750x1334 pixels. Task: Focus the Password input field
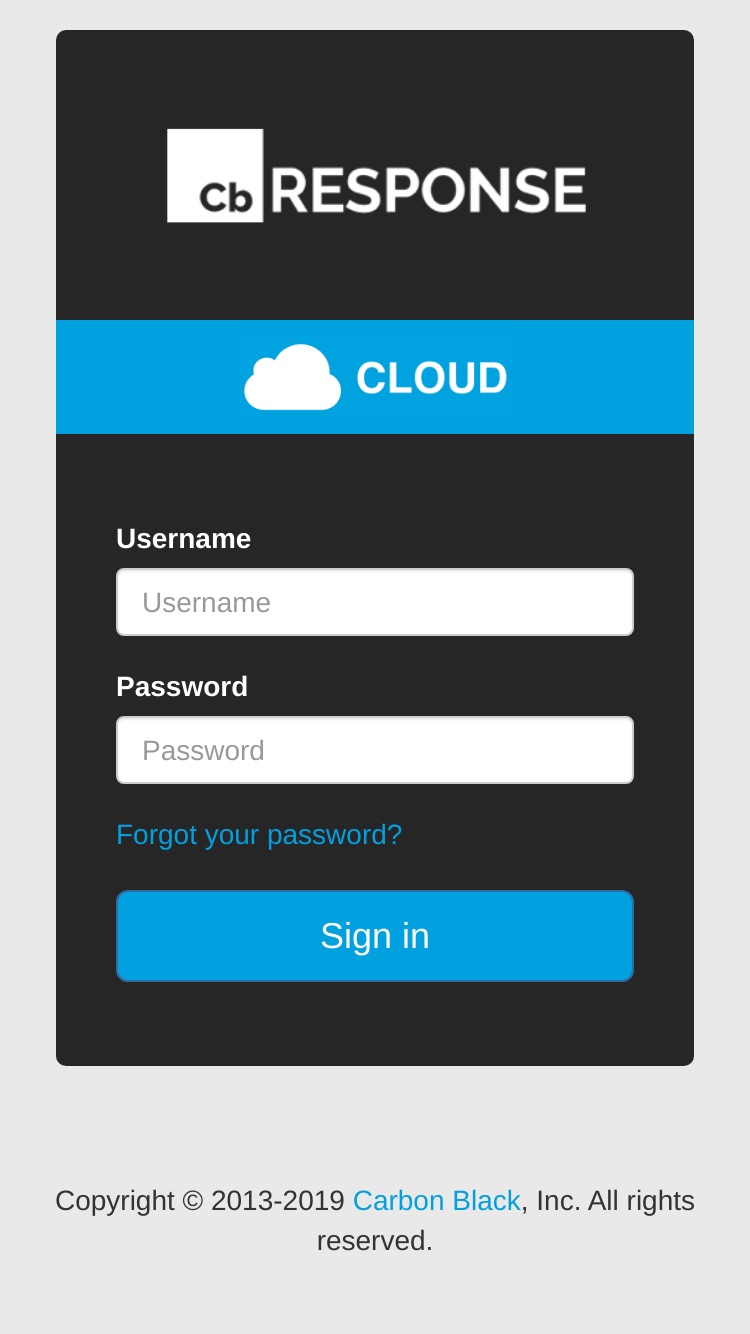click(375, 750)
